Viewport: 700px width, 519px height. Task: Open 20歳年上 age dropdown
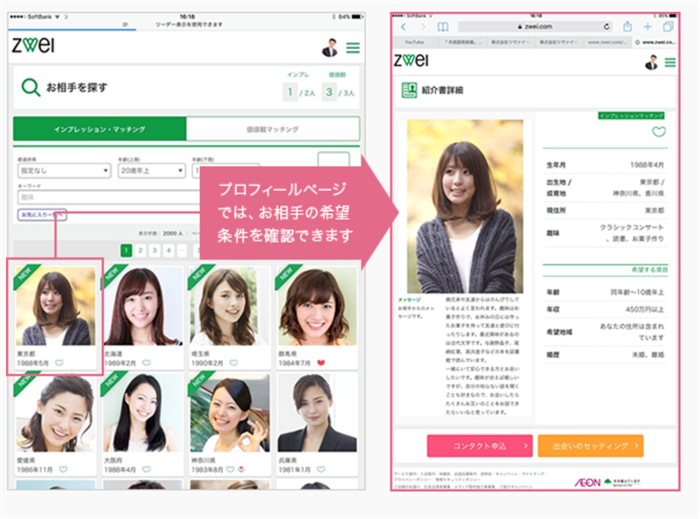pyautogui.click(x=151, y=170)
